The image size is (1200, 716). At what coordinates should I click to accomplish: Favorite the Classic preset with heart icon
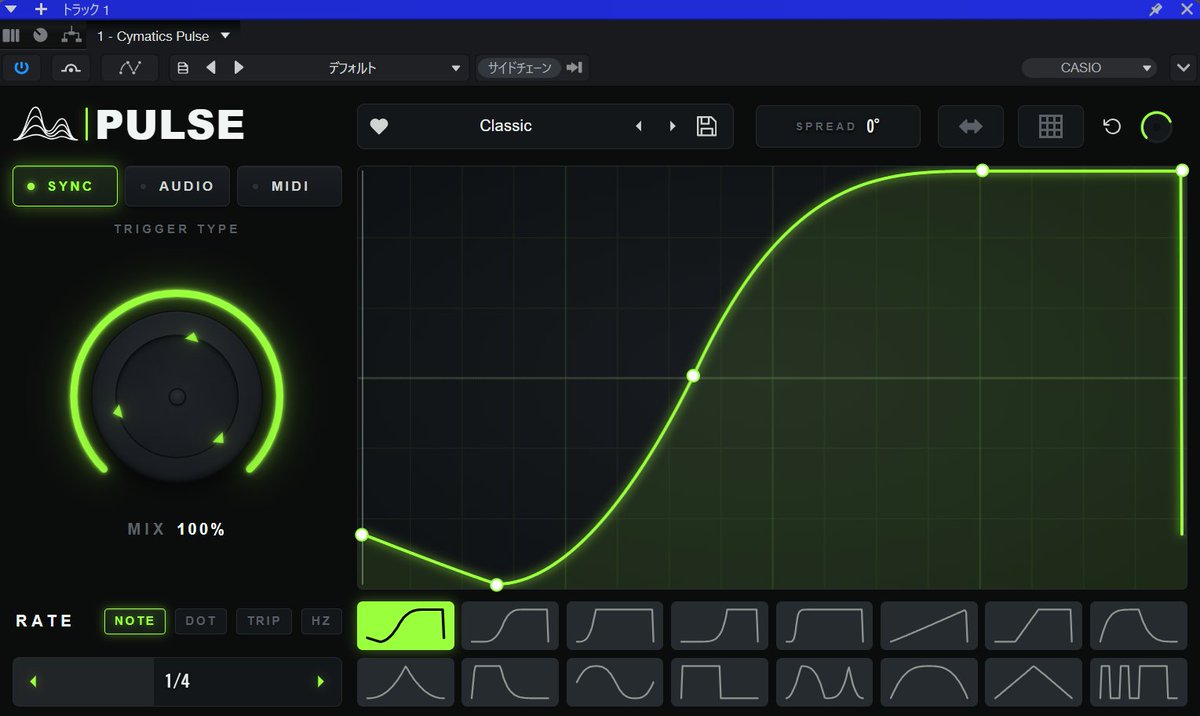pyautogui.click(x=379, y=126)
